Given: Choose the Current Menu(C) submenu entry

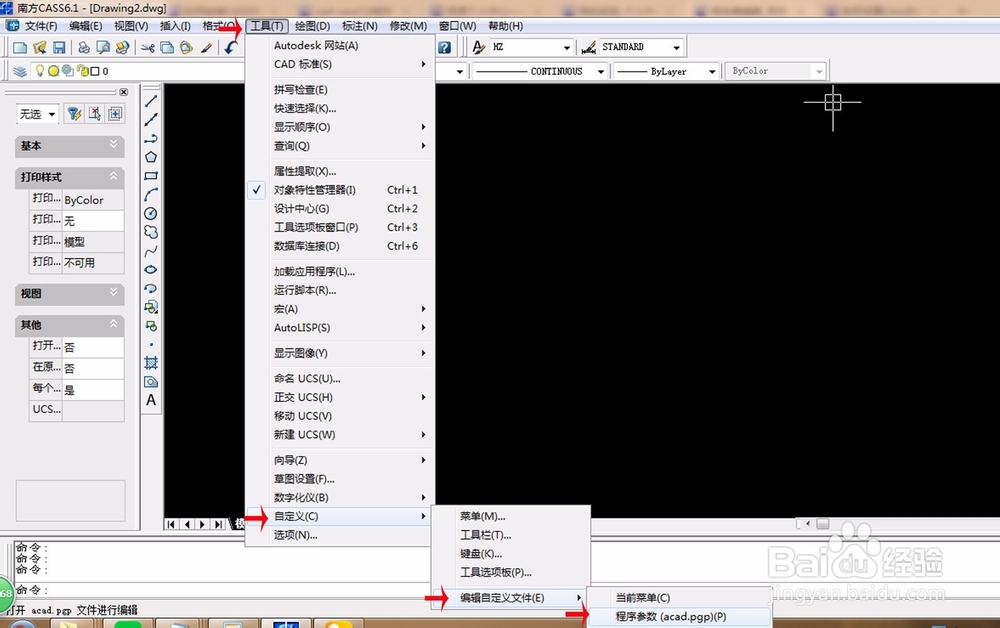Looking at the screenshot, I should coord(679,598).
